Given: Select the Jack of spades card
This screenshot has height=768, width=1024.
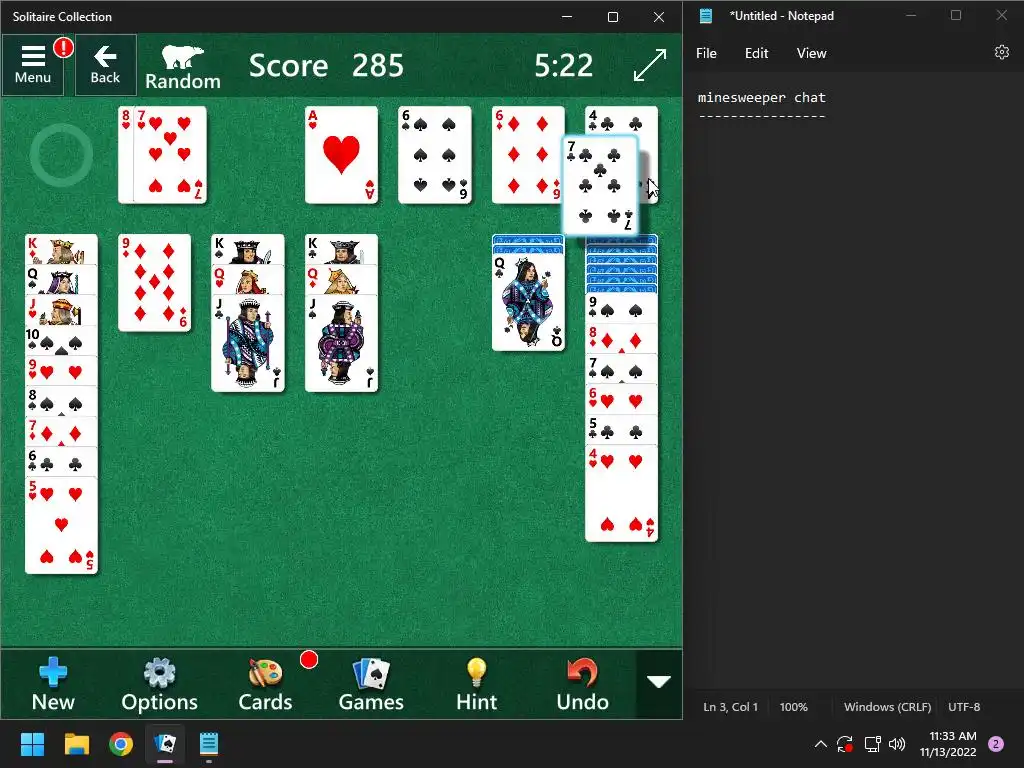Looking at the screenshot, I should coord(342,344).
